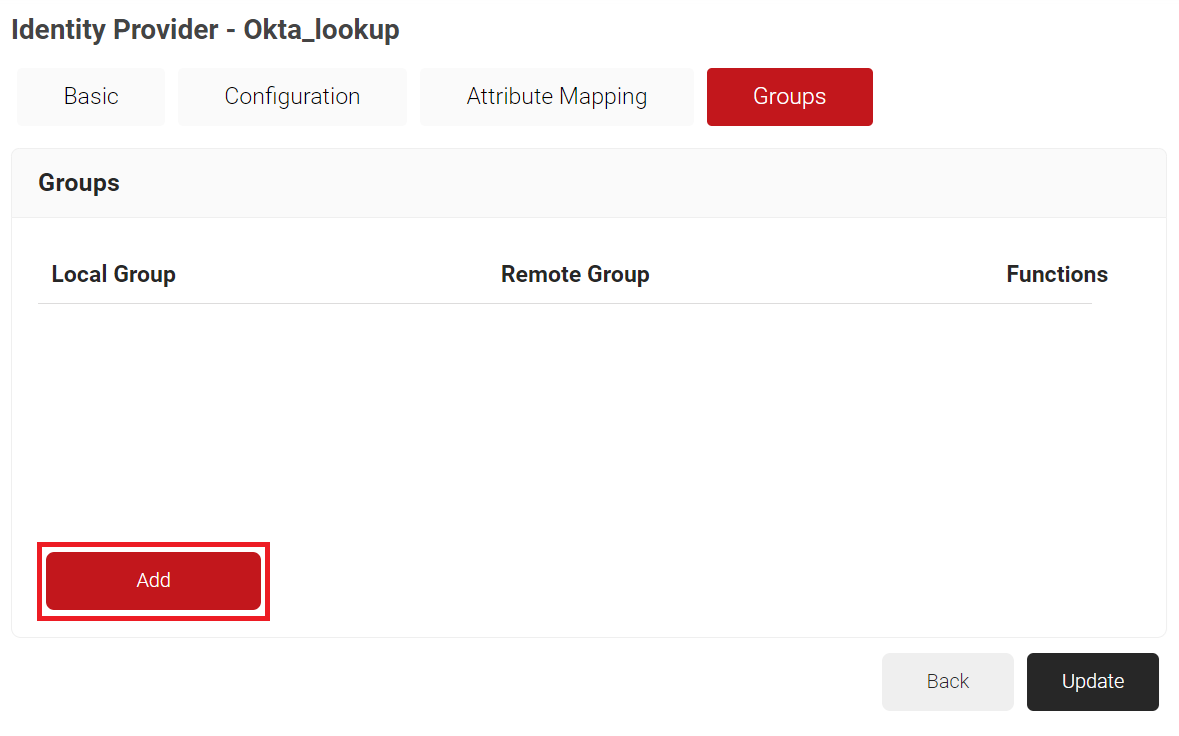Open the Basic tab
Screen dimensions: 1179x736
click(x=91, y=97)
